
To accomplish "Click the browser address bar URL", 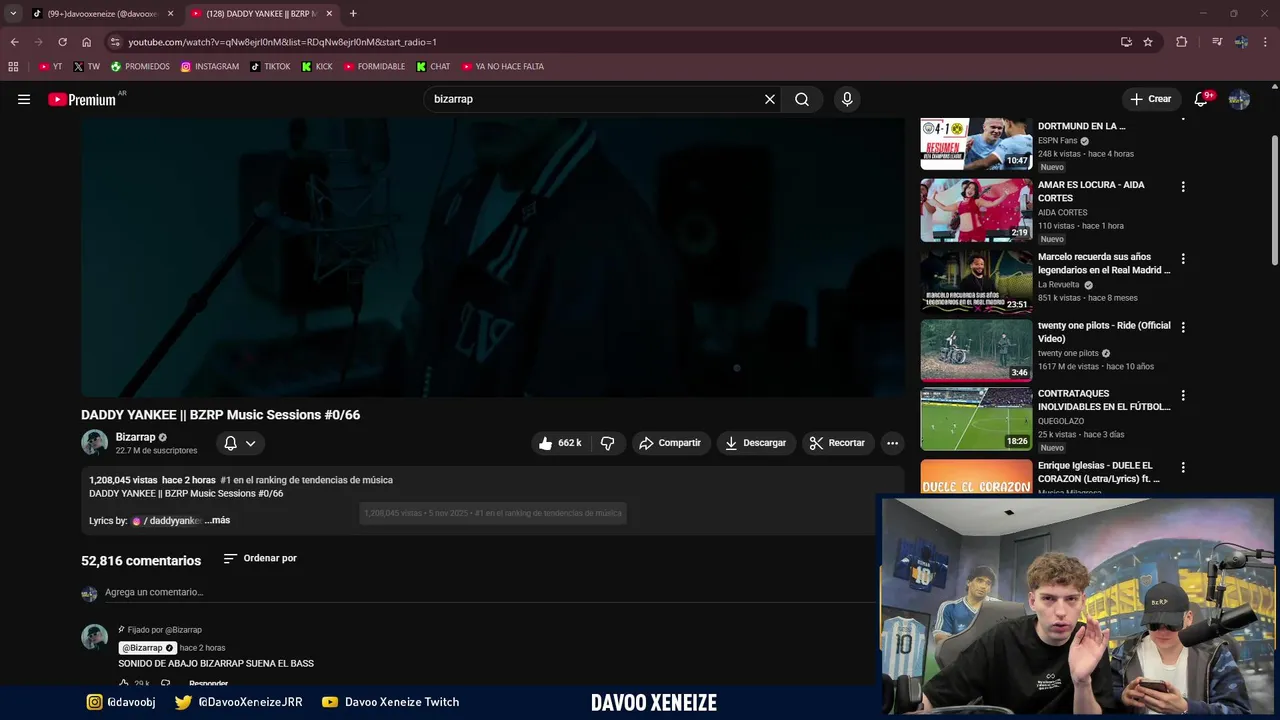I will [x=283, y=42].
